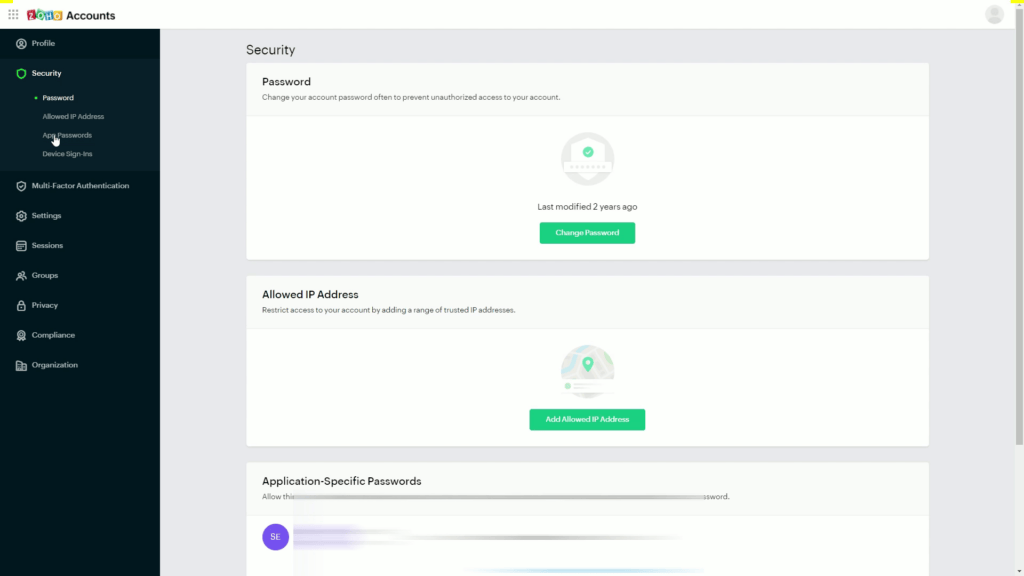Click the Add Allowed IP Address button

(x=587, y=419)
